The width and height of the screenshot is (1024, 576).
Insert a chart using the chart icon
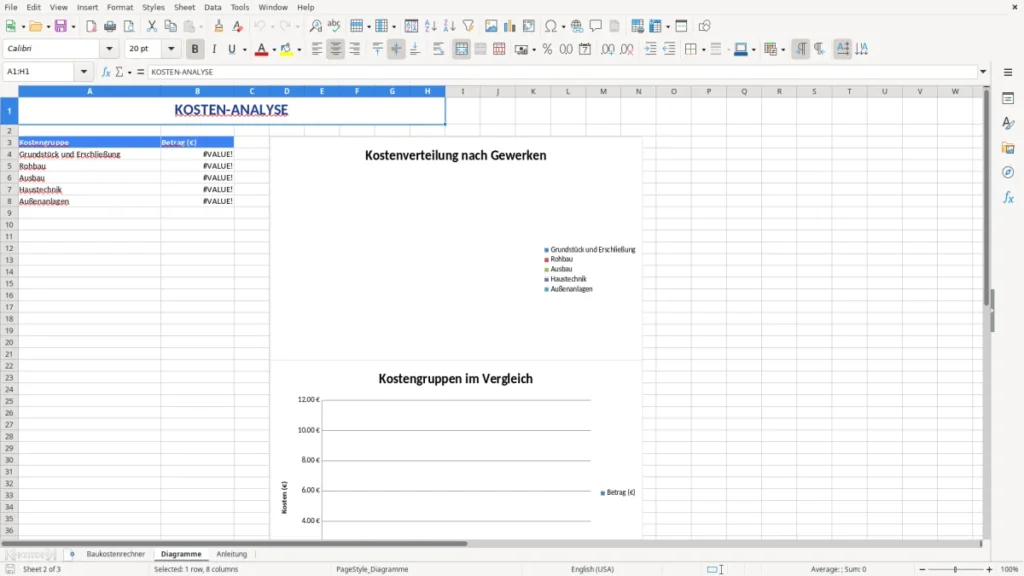[510, 26]
